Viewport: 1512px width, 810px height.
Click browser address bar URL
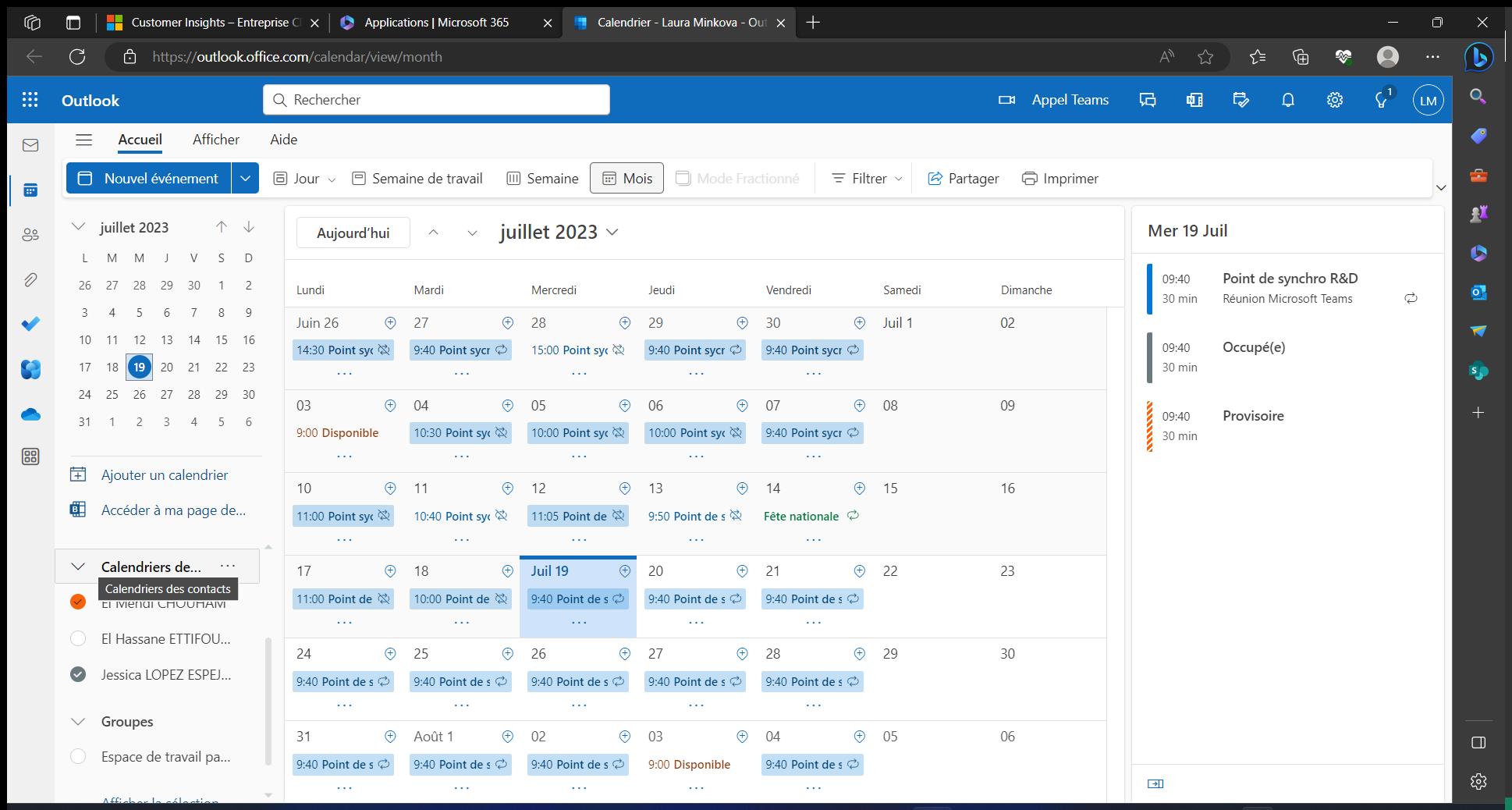coord(297,56)
